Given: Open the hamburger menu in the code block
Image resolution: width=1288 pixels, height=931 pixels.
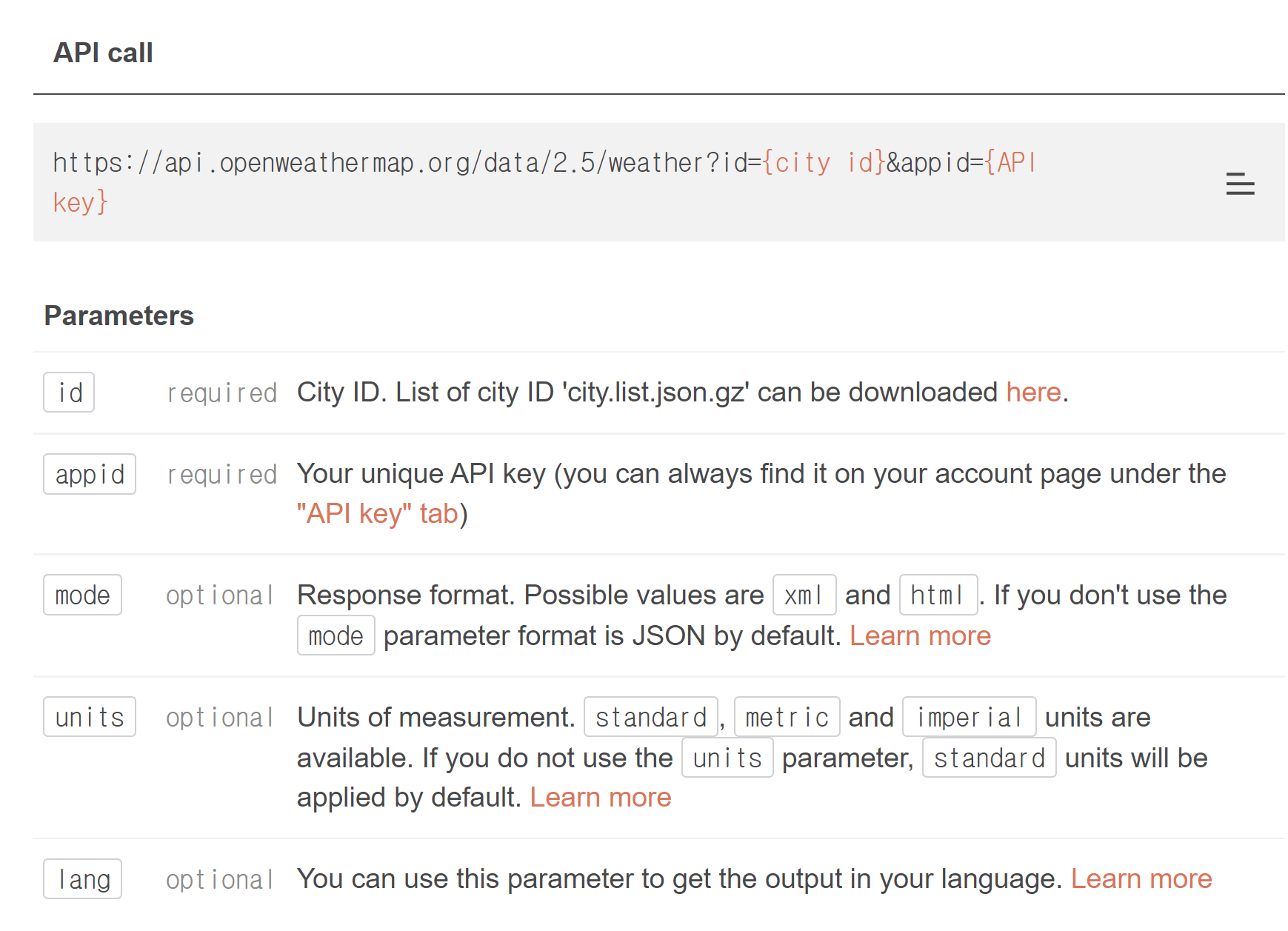Looking at the screenshot, I should (x=1240, y=184).
